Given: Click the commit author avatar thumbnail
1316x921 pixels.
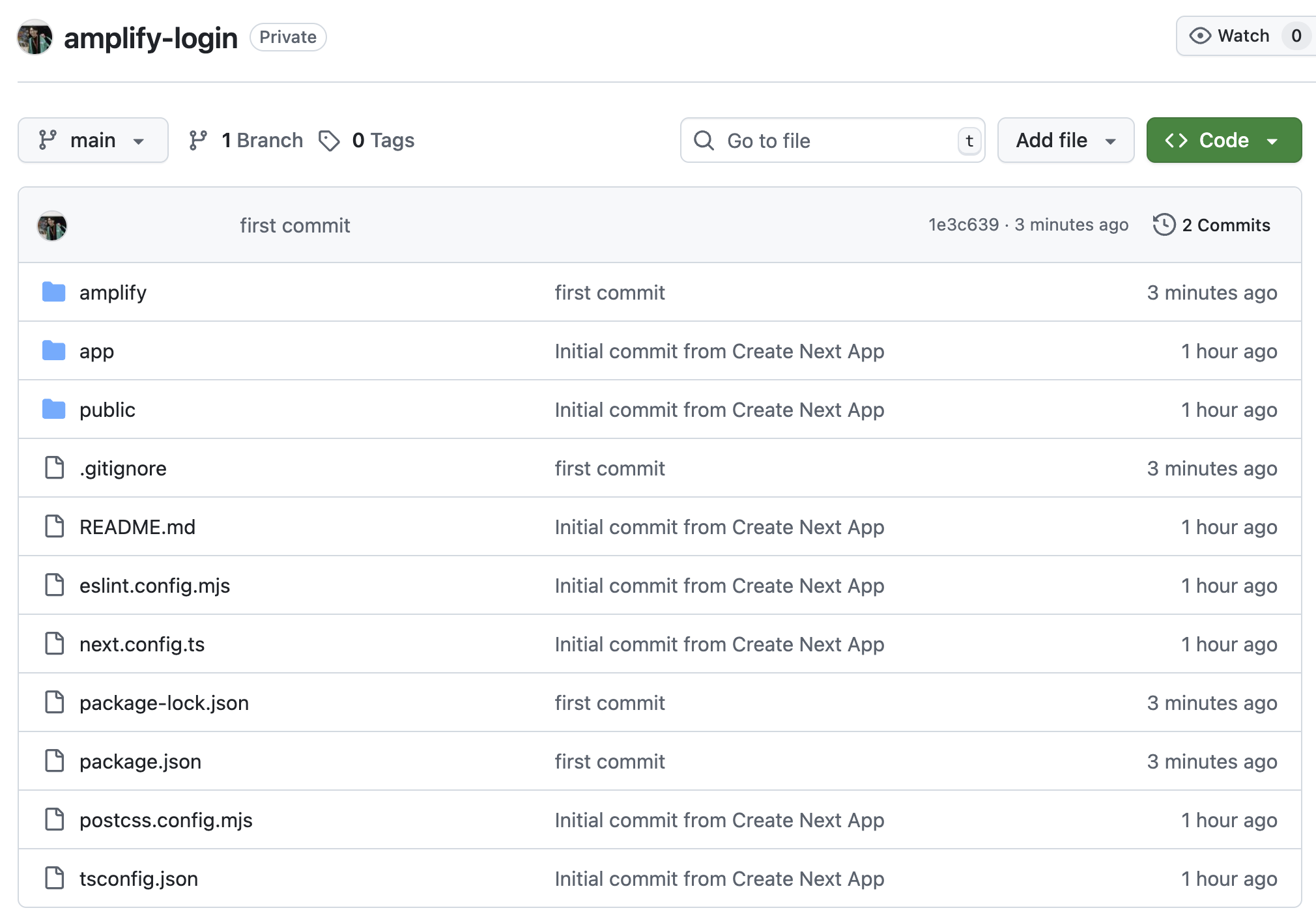Looking at the screenshot, I should coord(52,226).
